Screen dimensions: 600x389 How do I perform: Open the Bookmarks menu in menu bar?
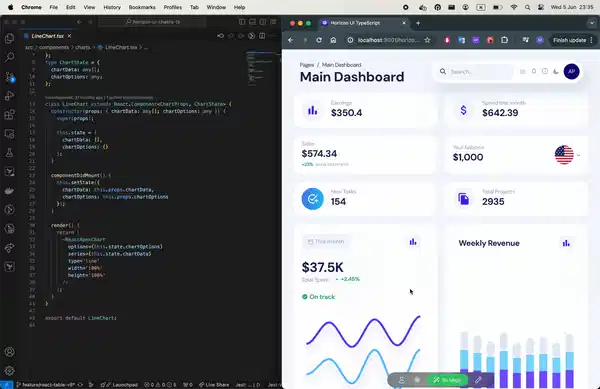tap(142, 7)
